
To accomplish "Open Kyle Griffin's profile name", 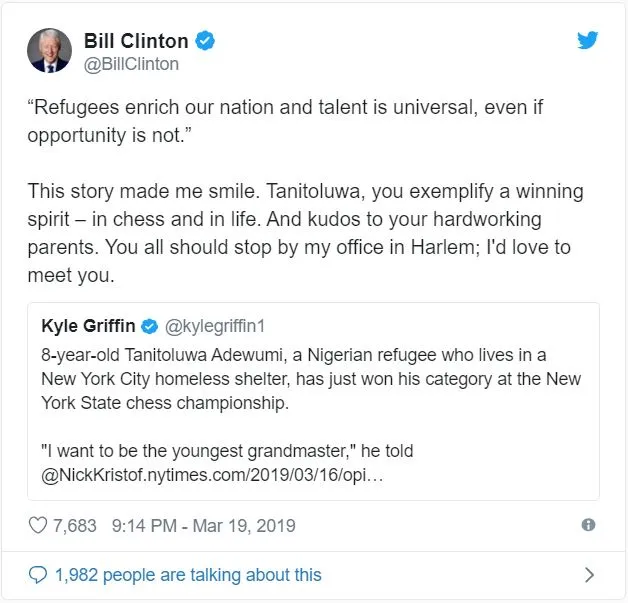I will pos(88,326).
